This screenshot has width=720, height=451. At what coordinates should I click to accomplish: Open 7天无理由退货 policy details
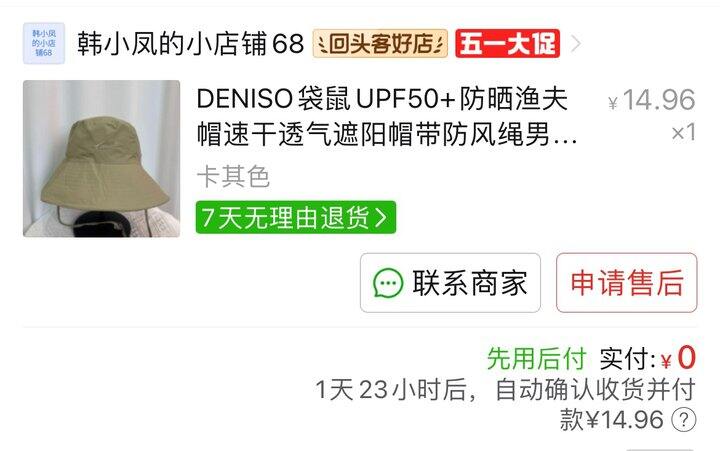(x=296, y=217)
